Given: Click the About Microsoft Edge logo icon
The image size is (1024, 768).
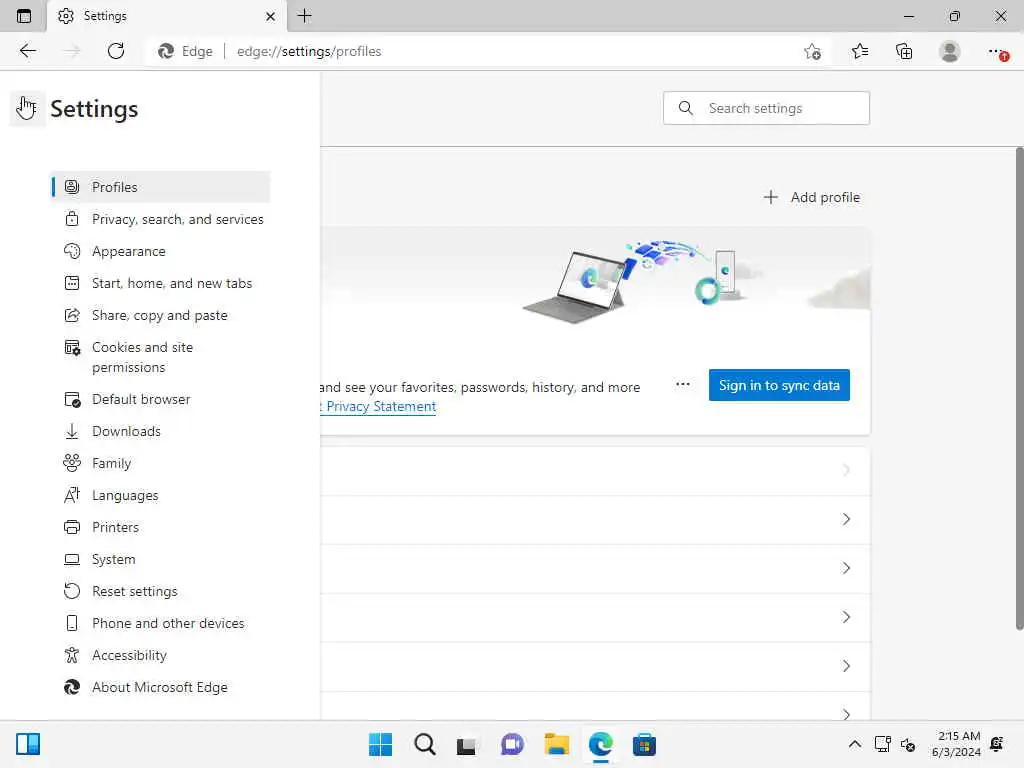Looking at the screenshot, I should 72,687.
